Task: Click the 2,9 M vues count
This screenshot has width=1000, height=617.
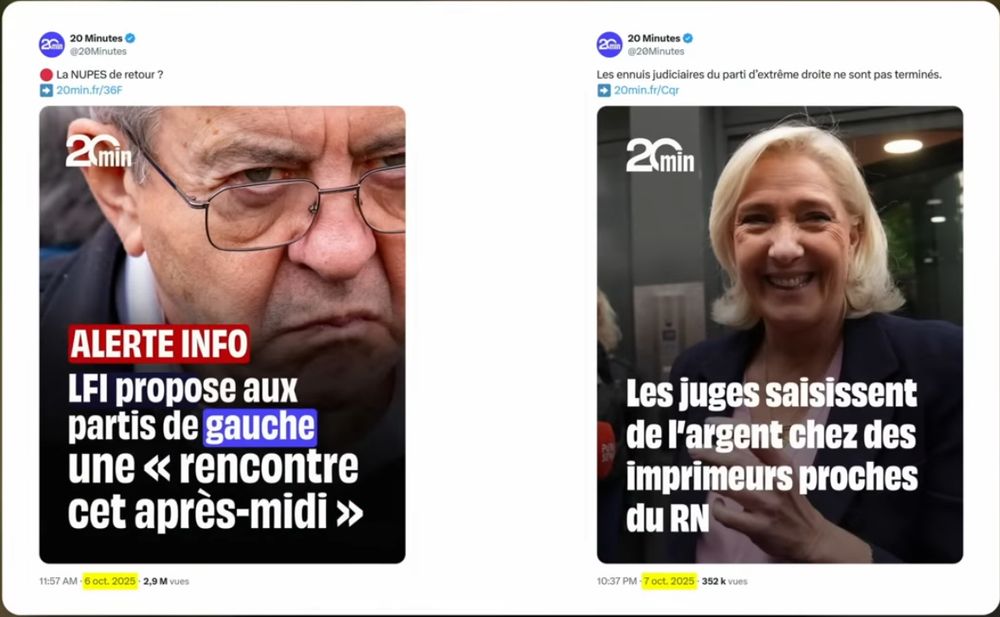Action: [x=166, y=581]
